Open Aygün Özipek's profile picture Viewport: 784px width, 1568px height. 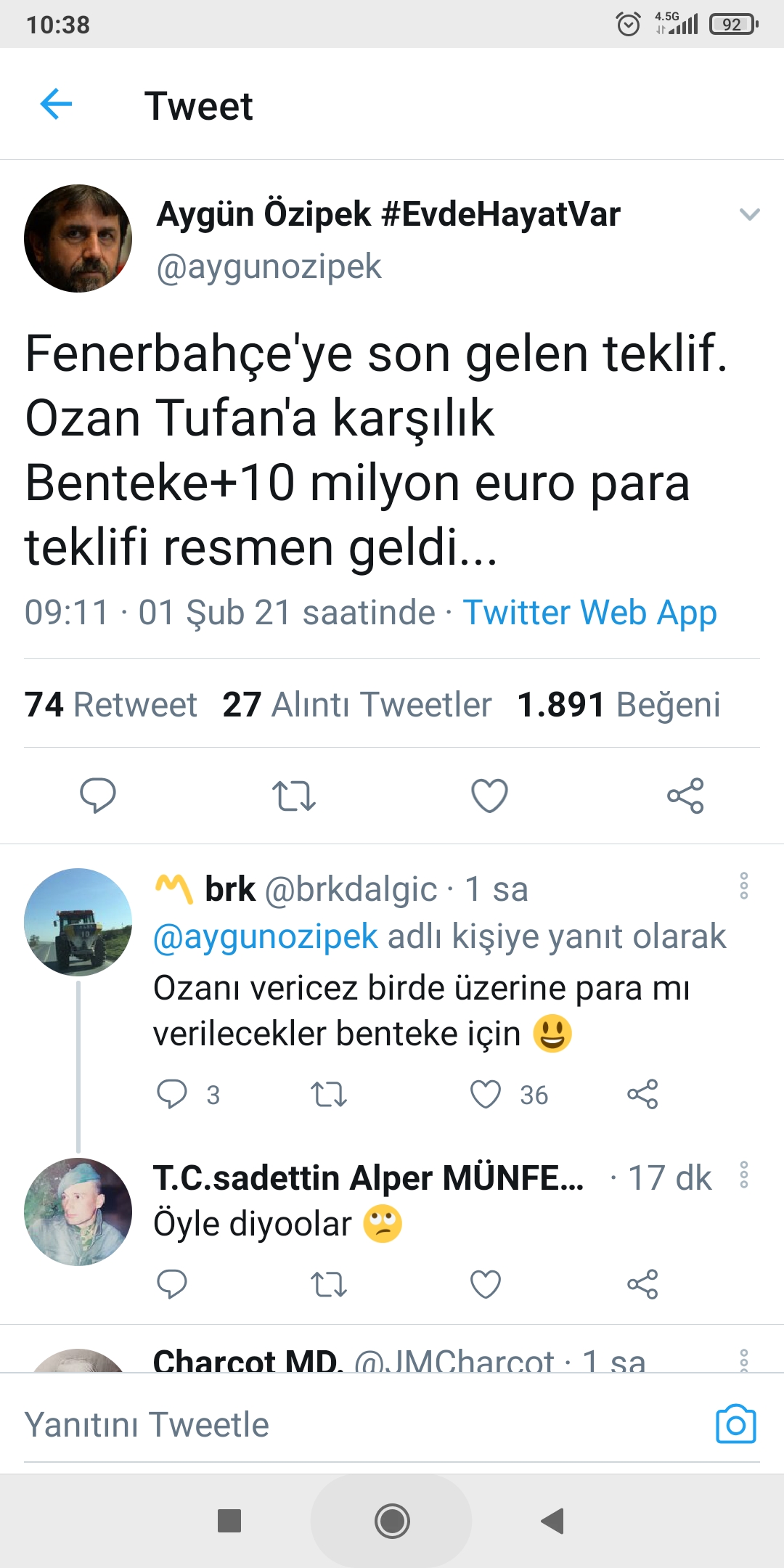click(x=78, y=239)
